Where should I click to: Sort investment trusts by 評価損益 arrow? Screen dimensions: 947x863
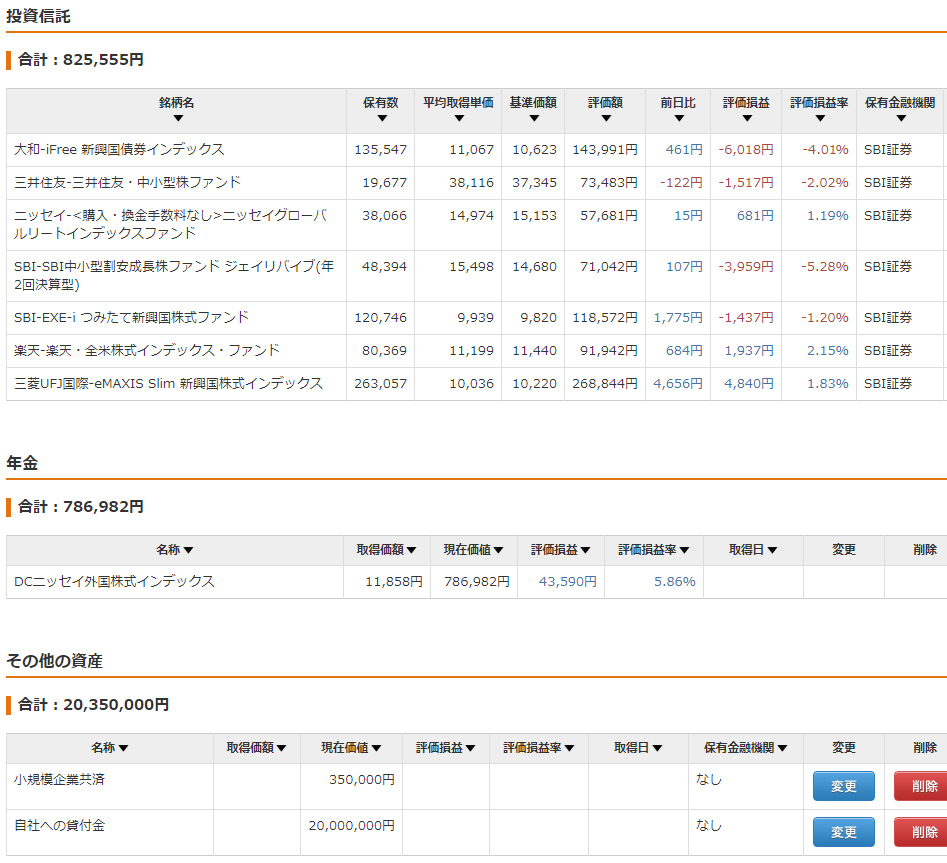pos(747,119)
